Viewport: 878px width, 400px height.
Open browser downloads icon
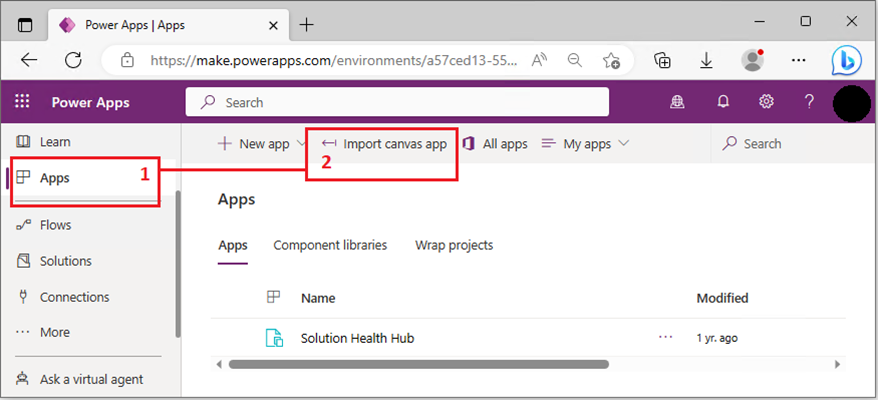[707, 61]
